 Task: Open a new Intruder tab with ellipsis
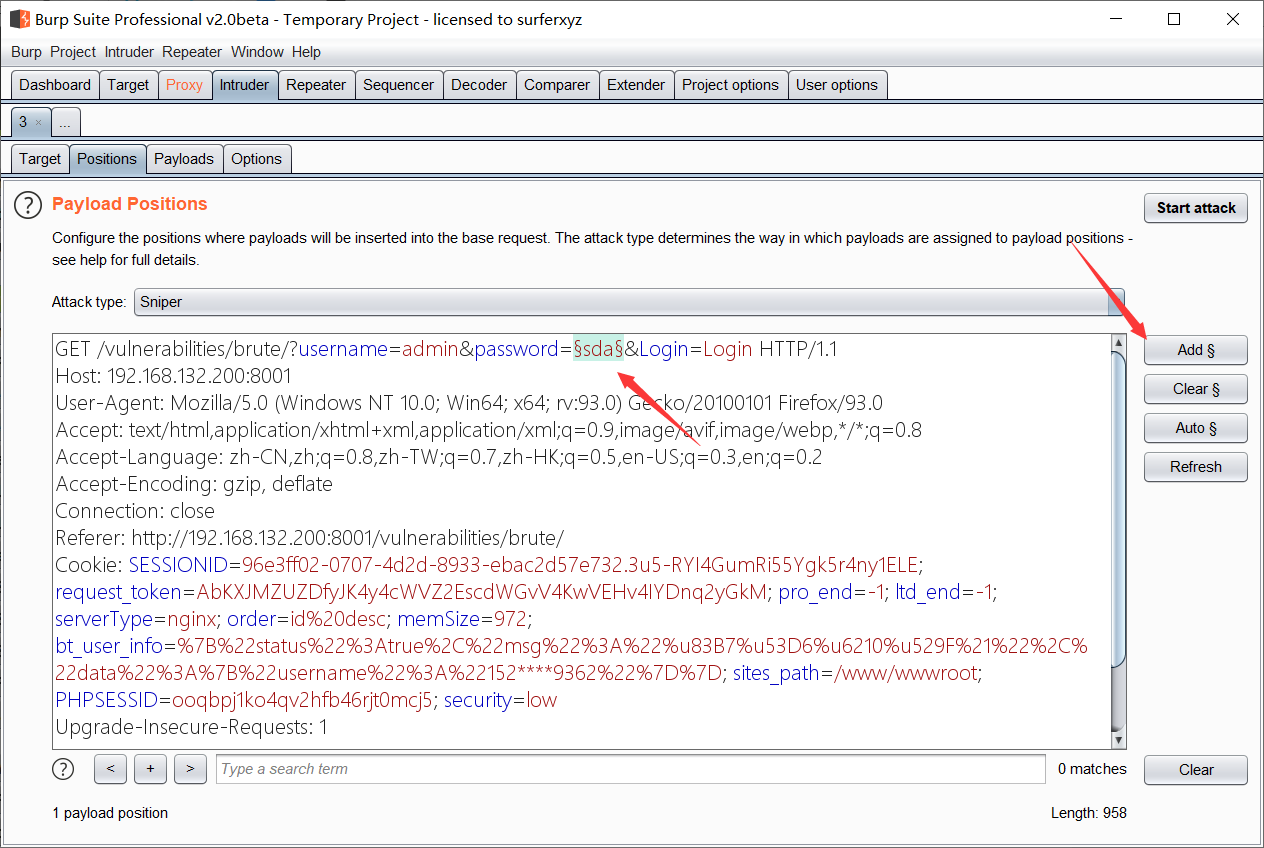(65, 123)
